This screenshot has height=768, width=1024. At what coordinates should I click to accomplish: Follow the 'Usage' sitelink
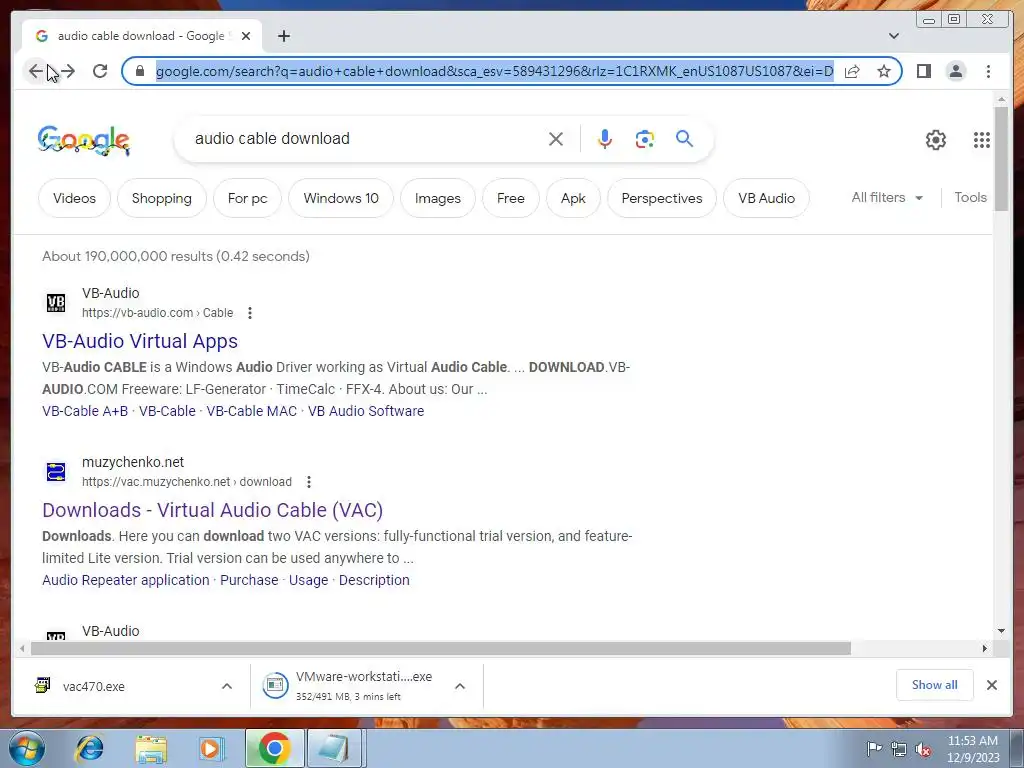(x=308, y=580)
